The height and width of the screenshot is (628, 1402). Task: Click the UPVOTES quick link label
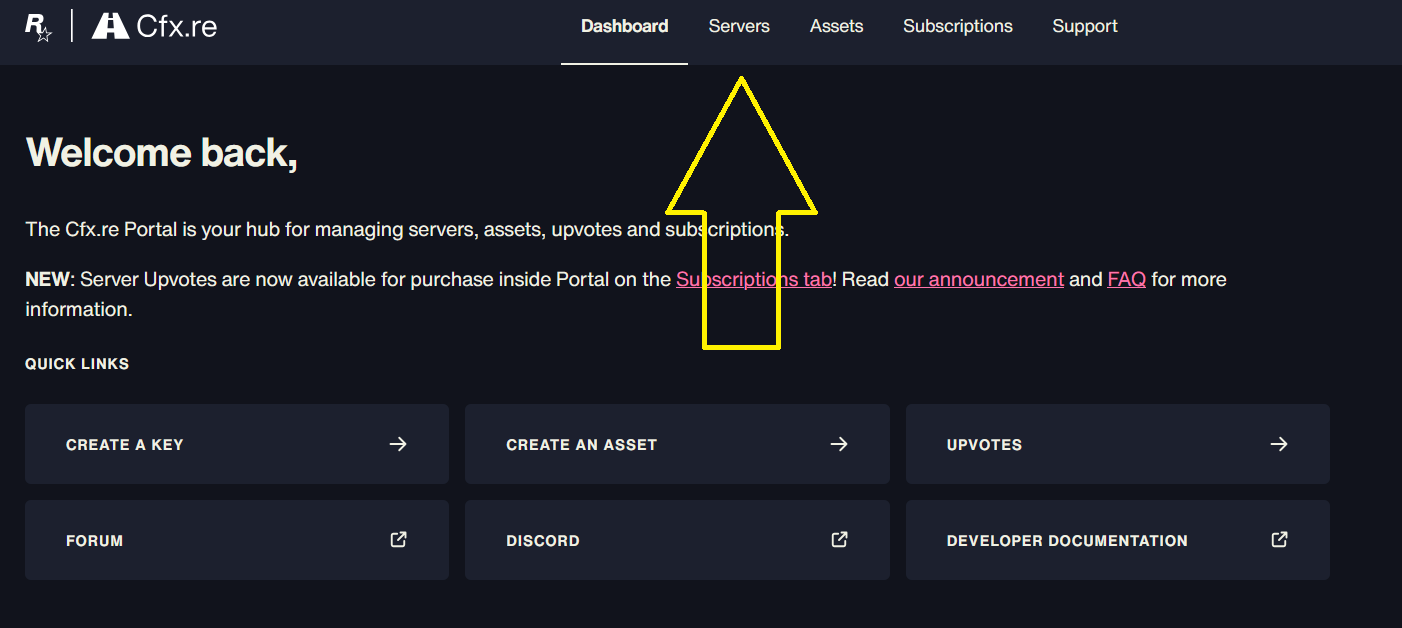984,445
